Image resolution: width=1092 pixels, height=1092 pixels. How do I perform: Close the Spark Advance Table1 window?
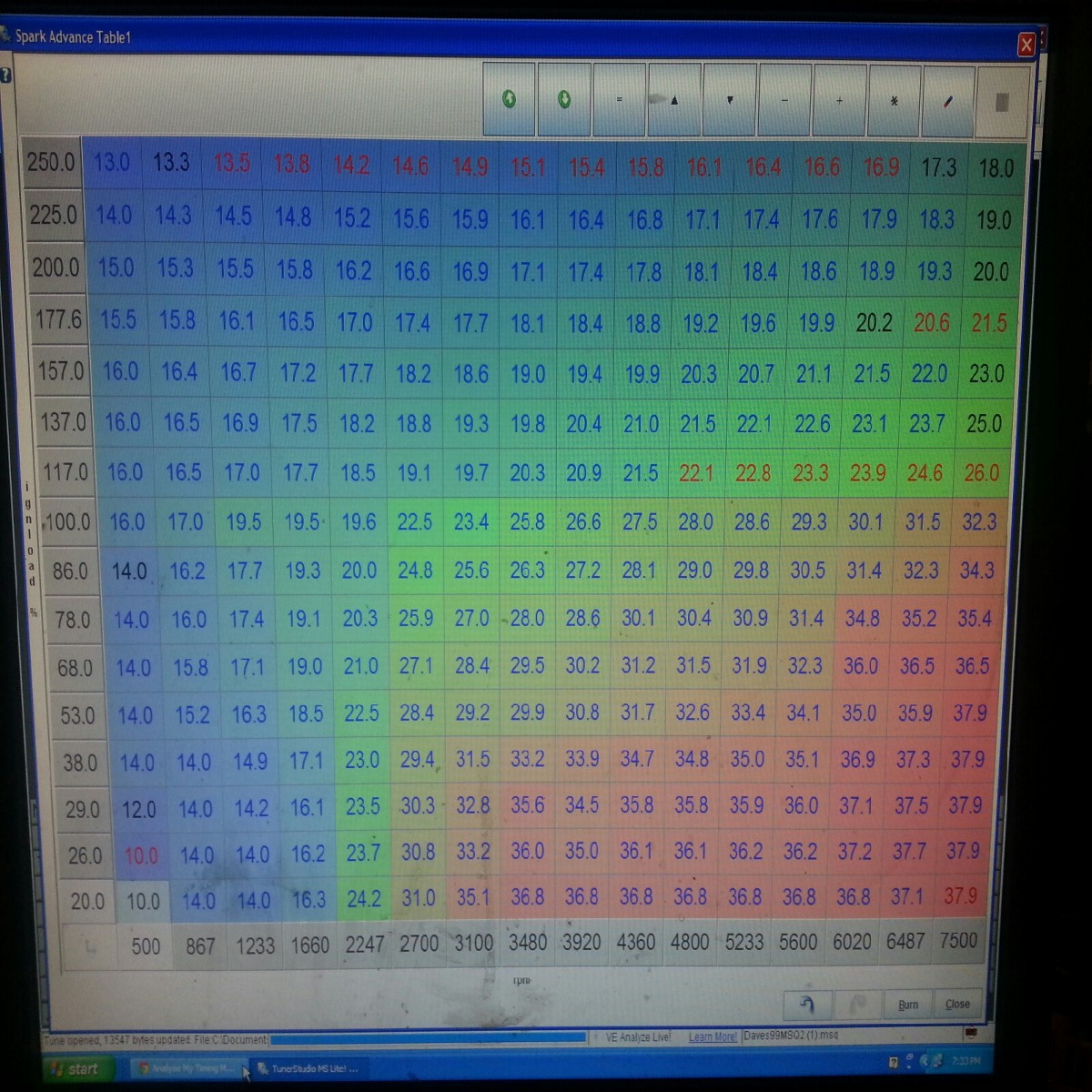pos(1026,45)
